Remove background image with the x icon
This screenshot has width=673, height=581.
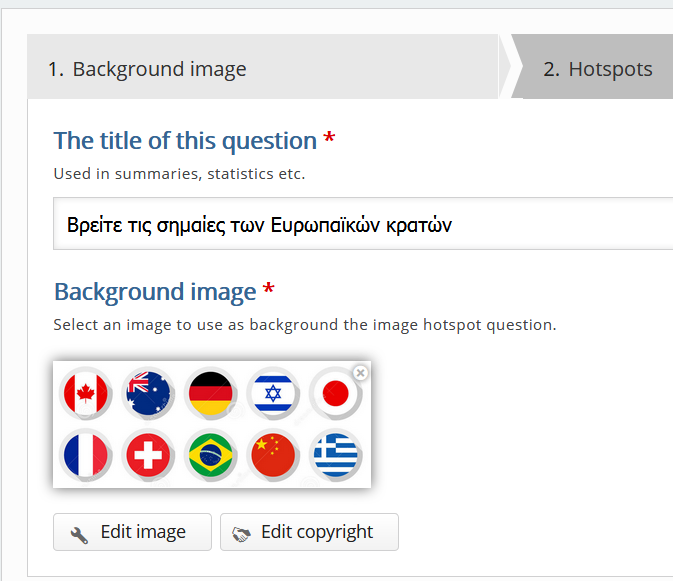(361, 373)
